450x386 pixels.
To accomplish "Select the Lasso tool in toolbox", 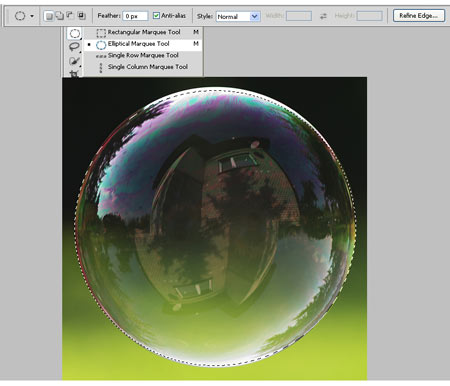I will pos(74,47).
